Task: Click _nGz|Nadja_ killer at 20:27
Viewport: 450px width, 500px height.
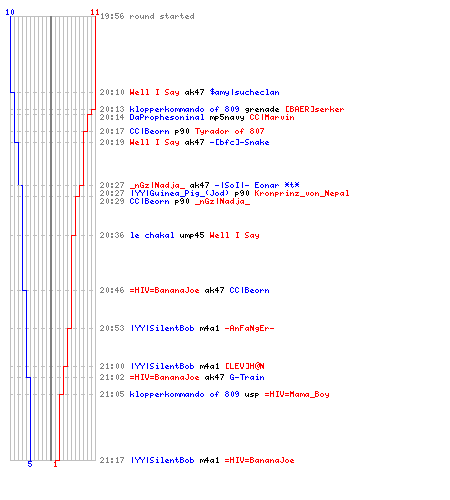Action: tap(157, 185)
